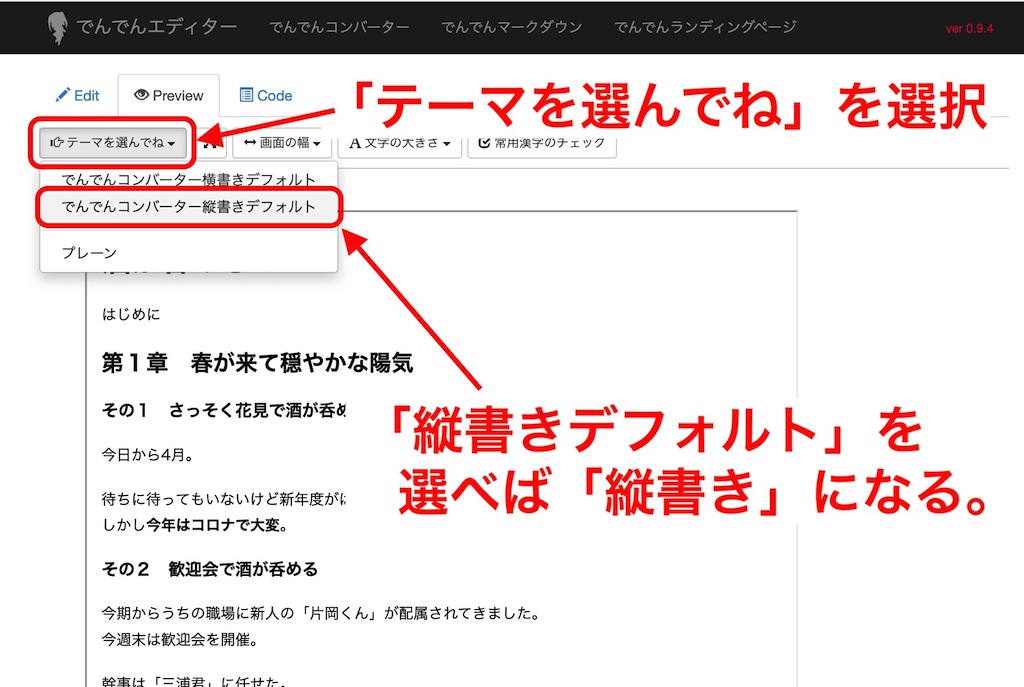Go to でんでんランディングページ link

pyautogui.click(x=705, y=27)
